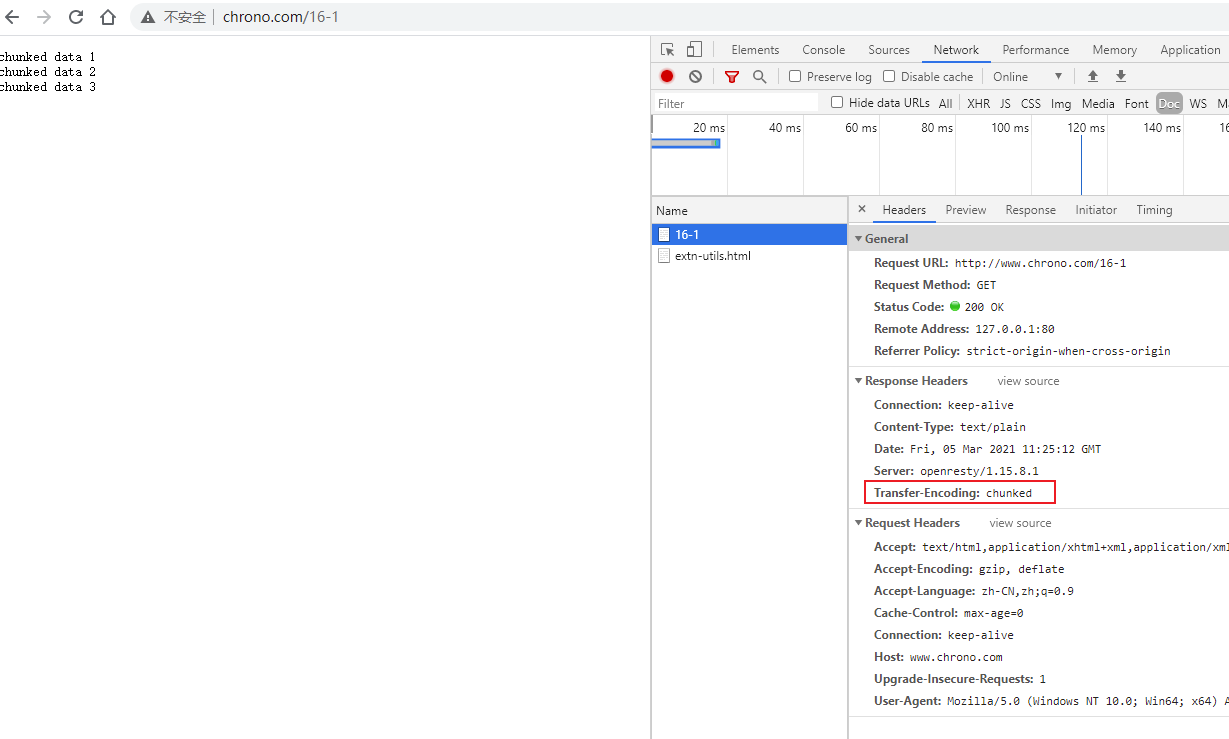Image resolution: width=1229 pixels, height=739 pixels.
Task: Open the Timing tab of the request
Action: click(1154, 210)
